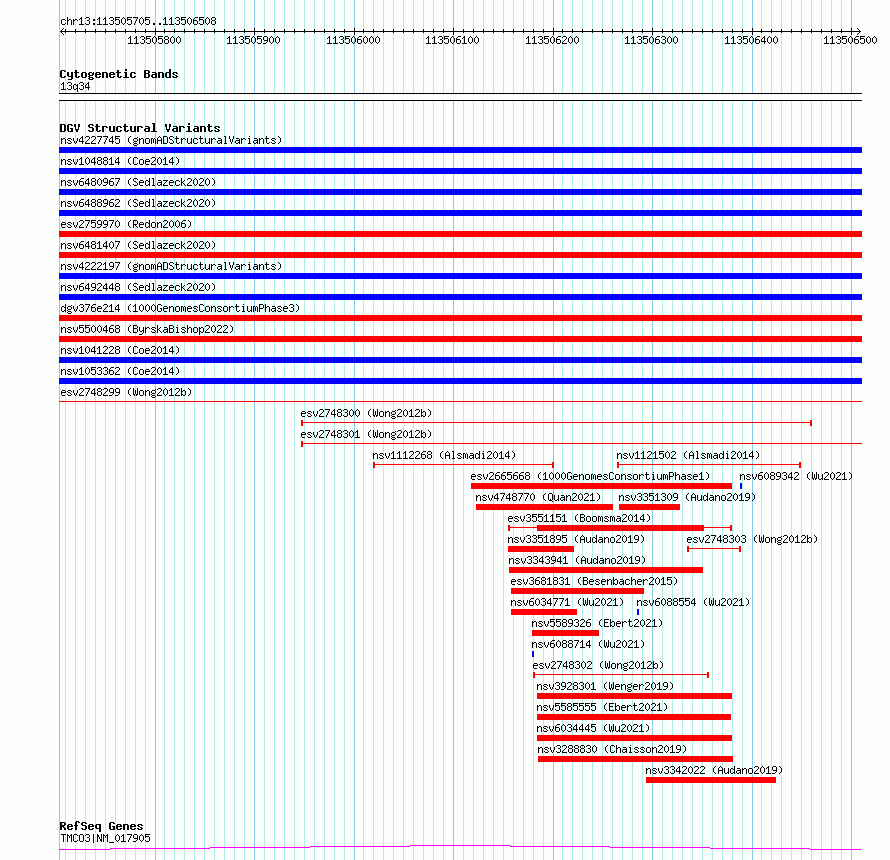Image resolution: width=890 pixels, height=860 pixels.
Task: Click ruler position 113506000
Action: [x=353, y=40]
